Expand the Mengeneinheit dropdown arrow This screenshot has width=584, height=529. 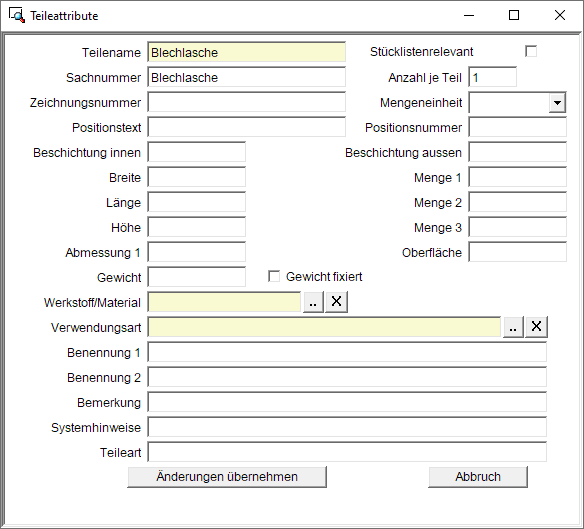[557, 103]
